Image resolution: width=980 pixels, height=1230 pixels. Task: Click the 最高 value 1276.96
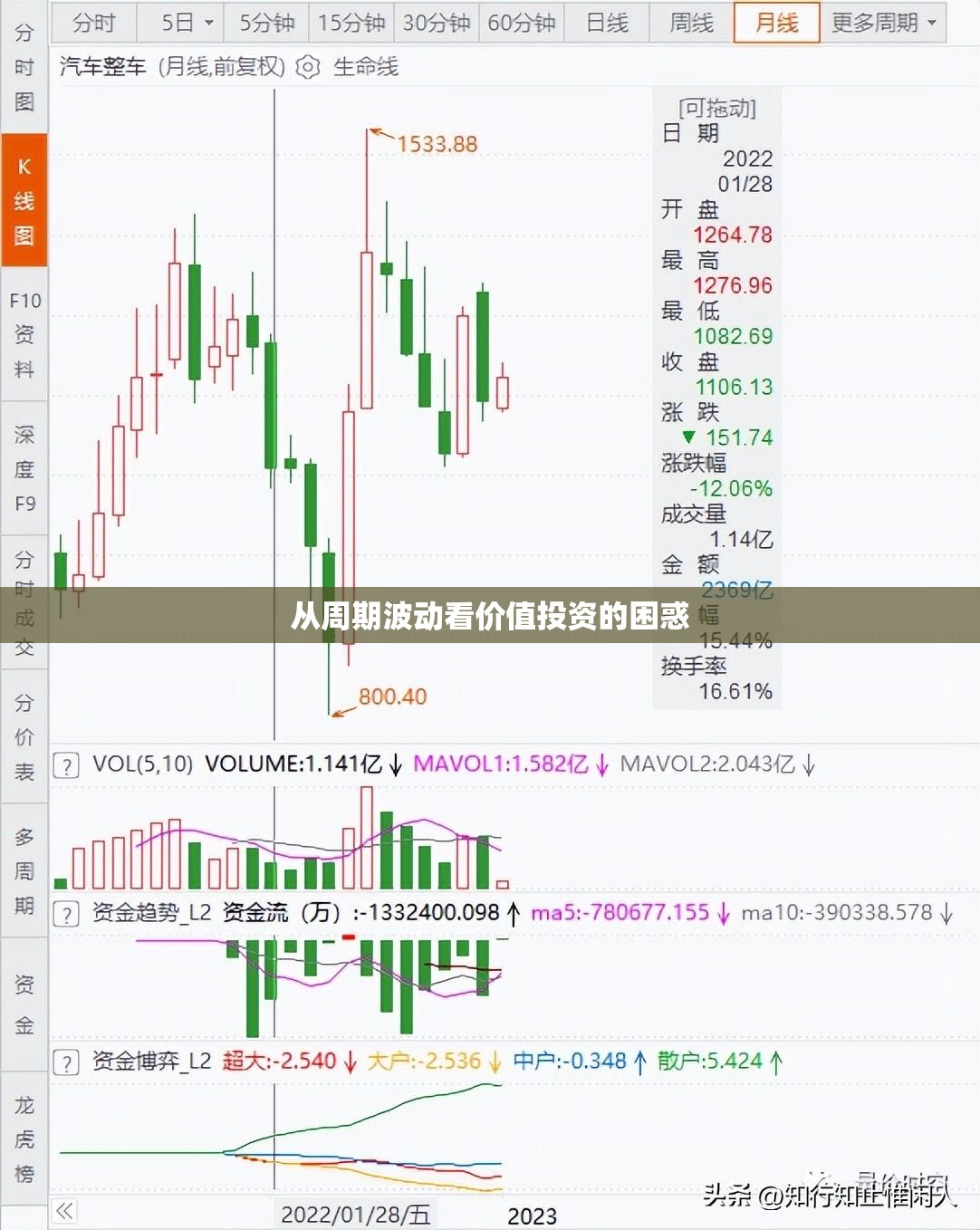733,285
